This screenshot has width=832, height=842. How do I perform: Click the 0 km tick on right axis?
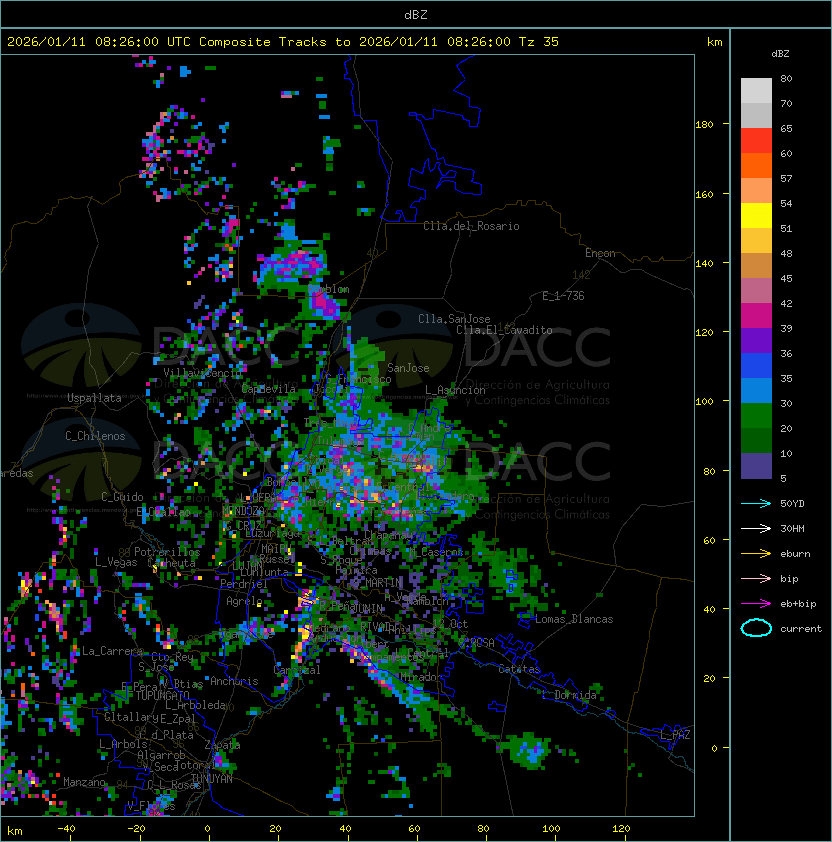click(x=714, y=748)
